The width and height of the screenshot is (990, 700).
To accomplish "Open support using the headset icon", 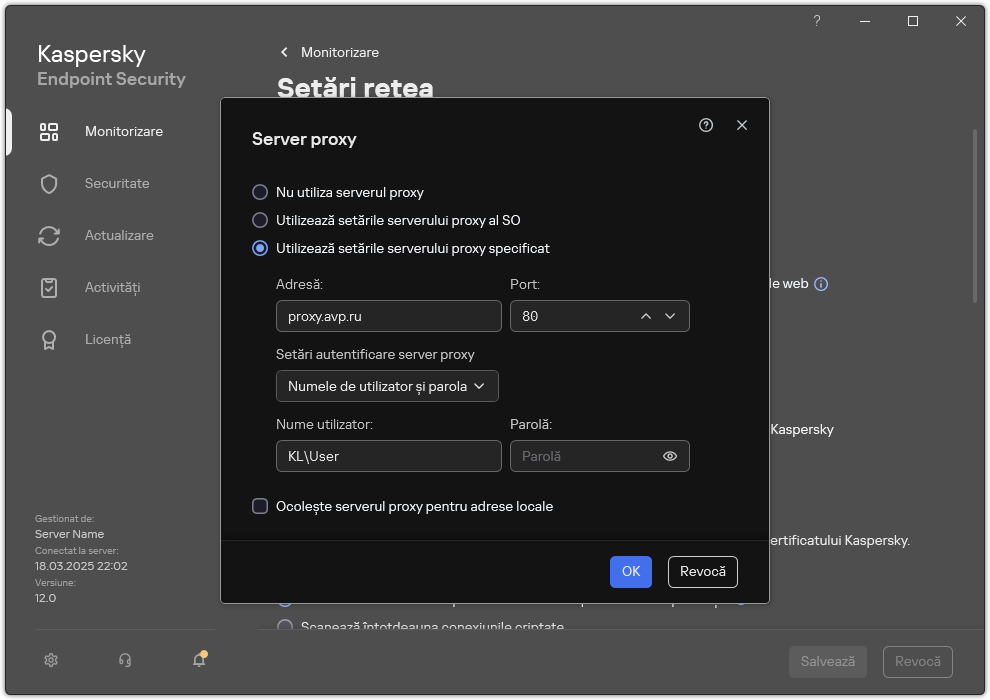I will point(124,660).
